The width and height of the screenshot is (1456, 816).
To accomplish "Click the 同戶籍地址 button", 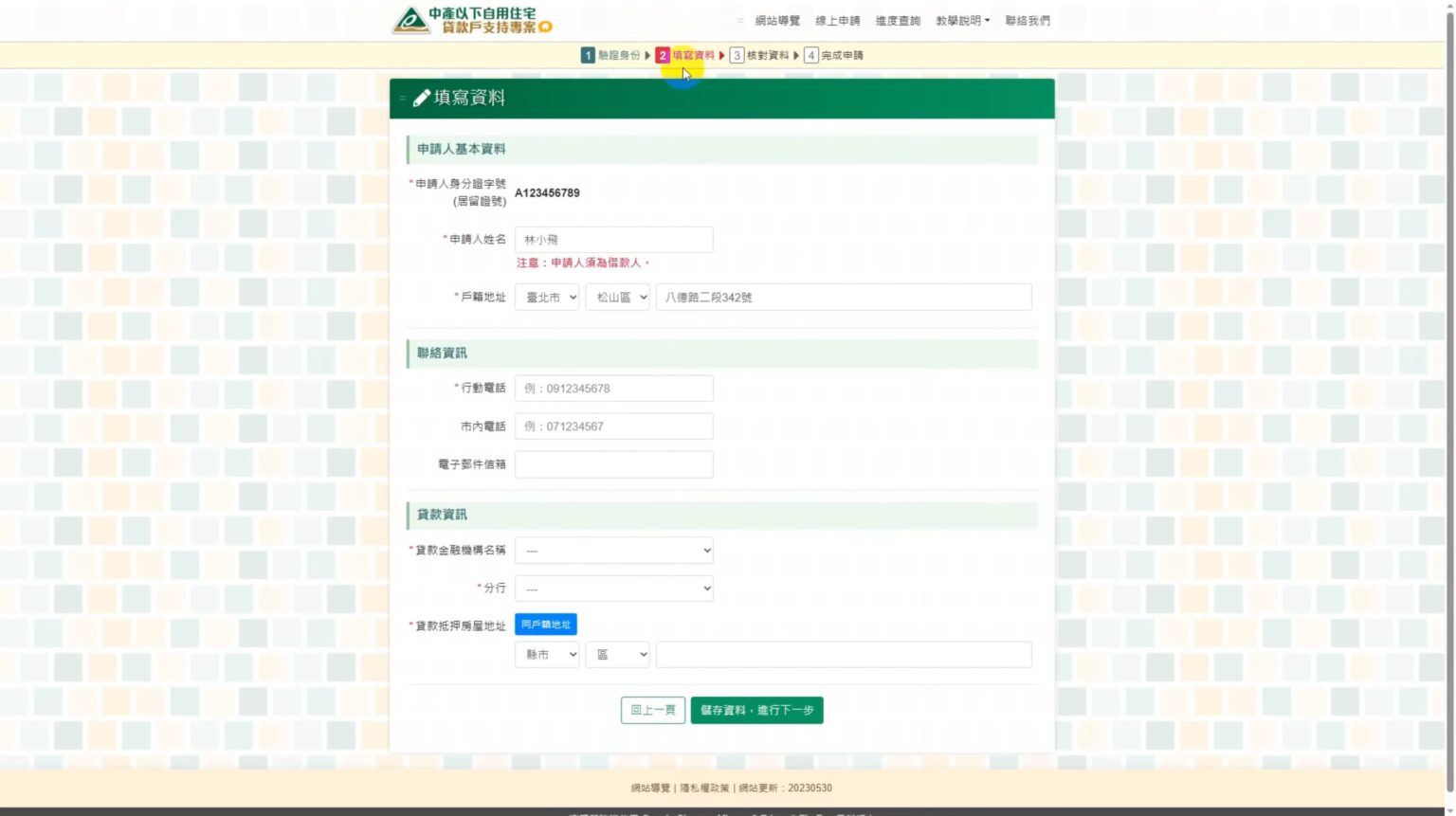I will 546,625.
